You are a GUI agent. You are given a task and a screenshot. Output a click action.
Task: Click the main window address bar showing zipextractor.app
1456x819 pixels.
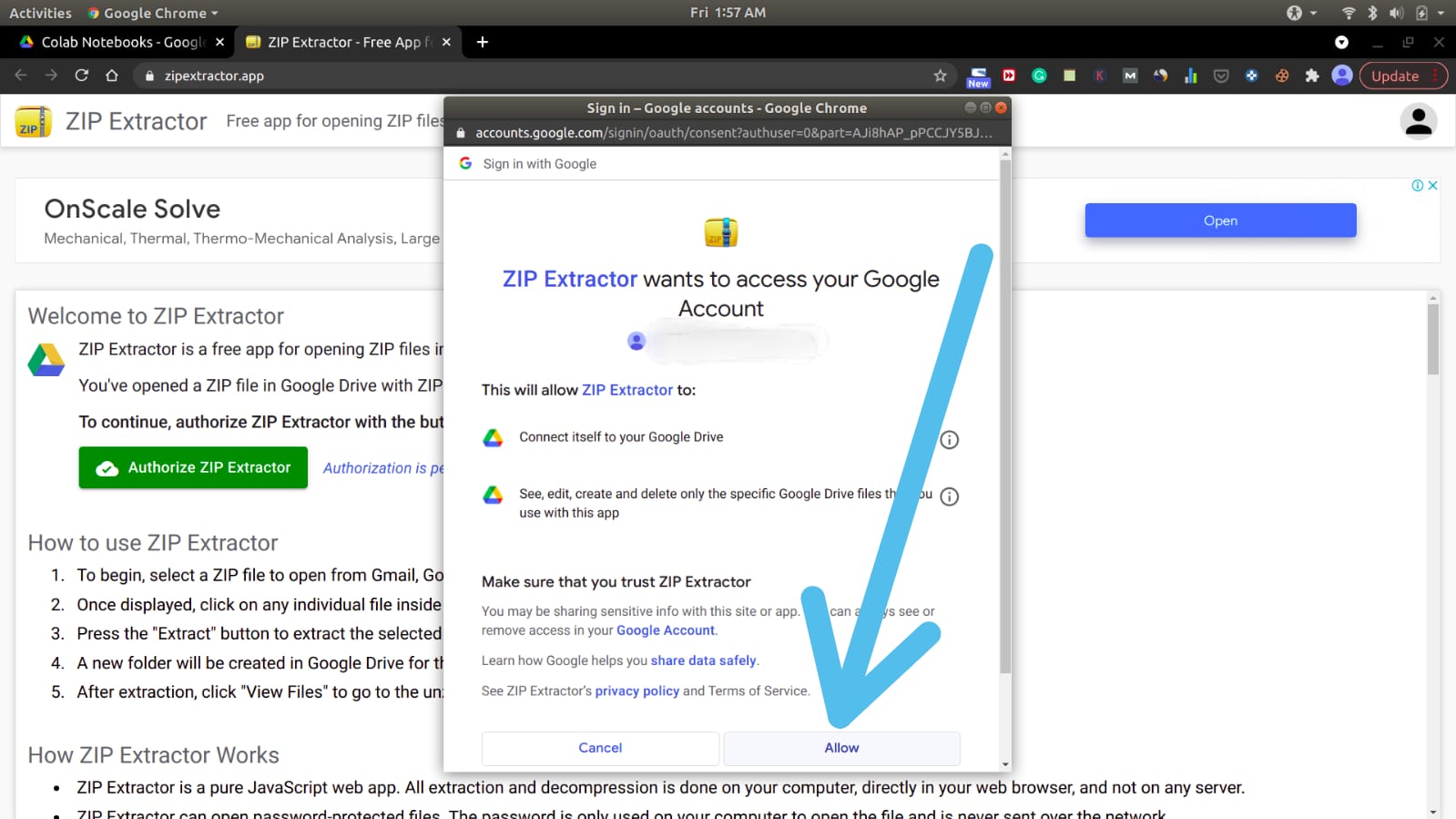545,76
